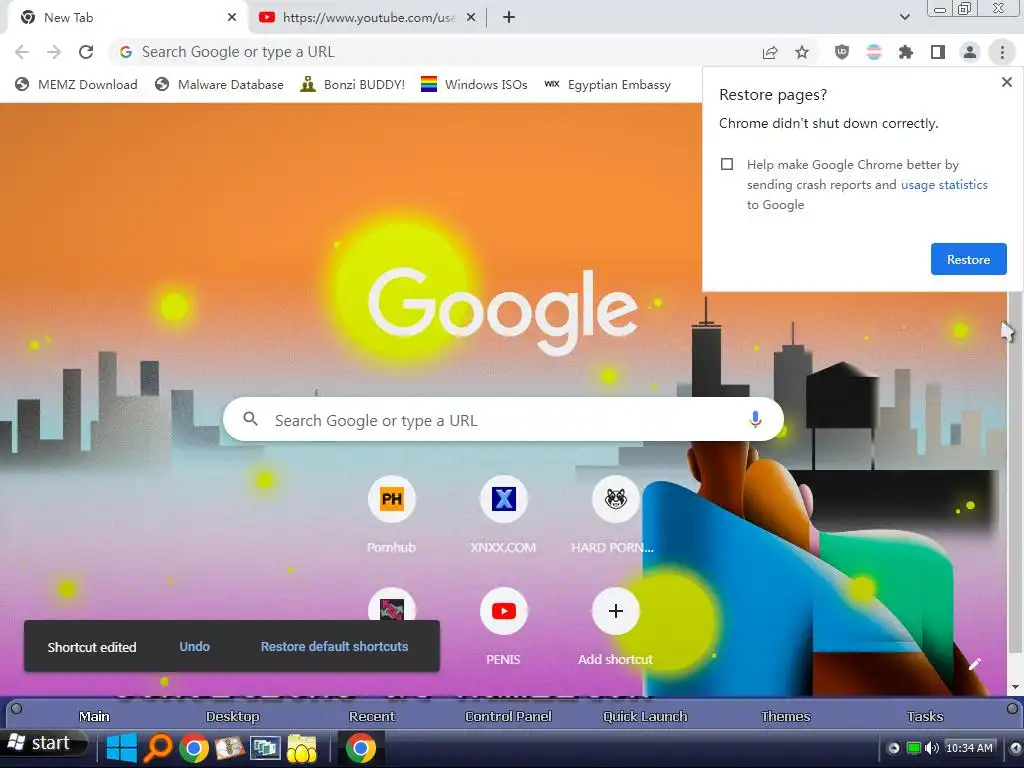The image size is (1024, 768).
Task: Bookmark this tab with star icon
Action: click(802, 52)
